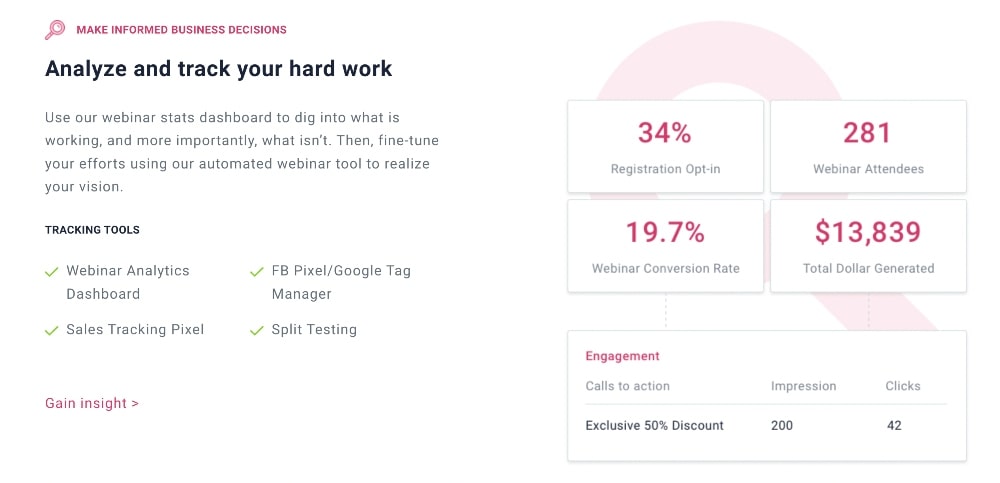Click the Split Testing tool text
The image size is (1000, 483).
pyautogui.click(x=314, y=330)
